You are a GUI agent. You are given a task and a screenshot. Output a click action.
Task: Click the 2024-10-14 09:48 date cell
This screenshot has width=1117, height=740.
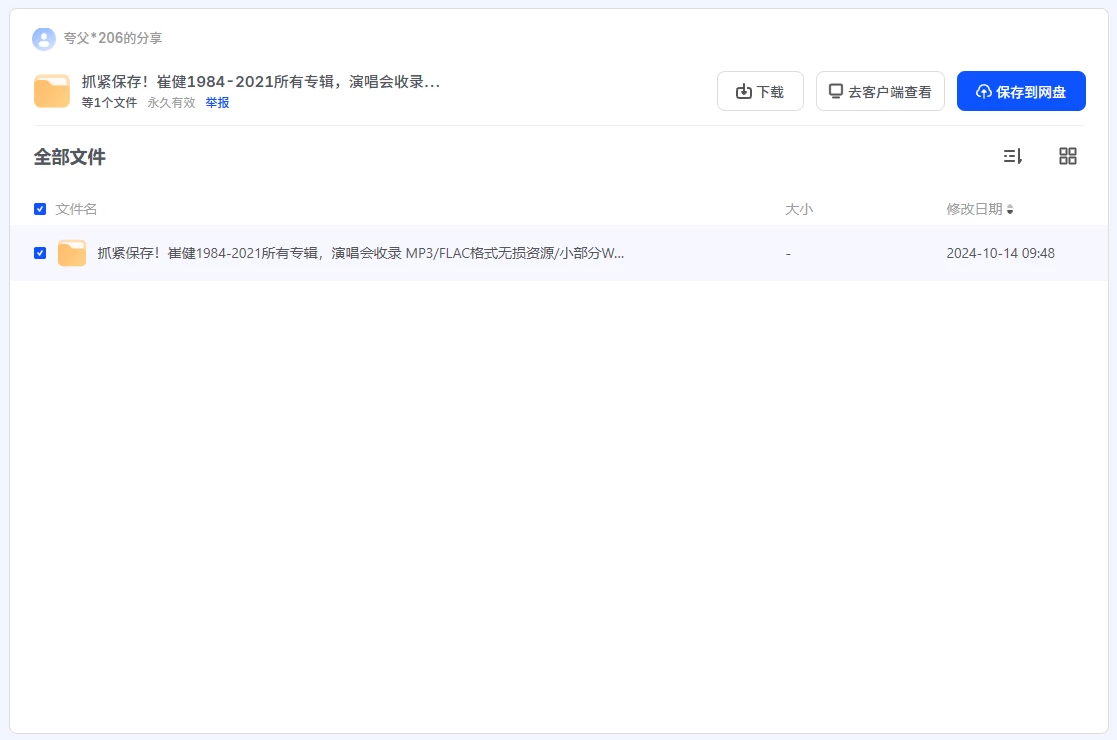pyautogui.click(x=1000, y=254)
